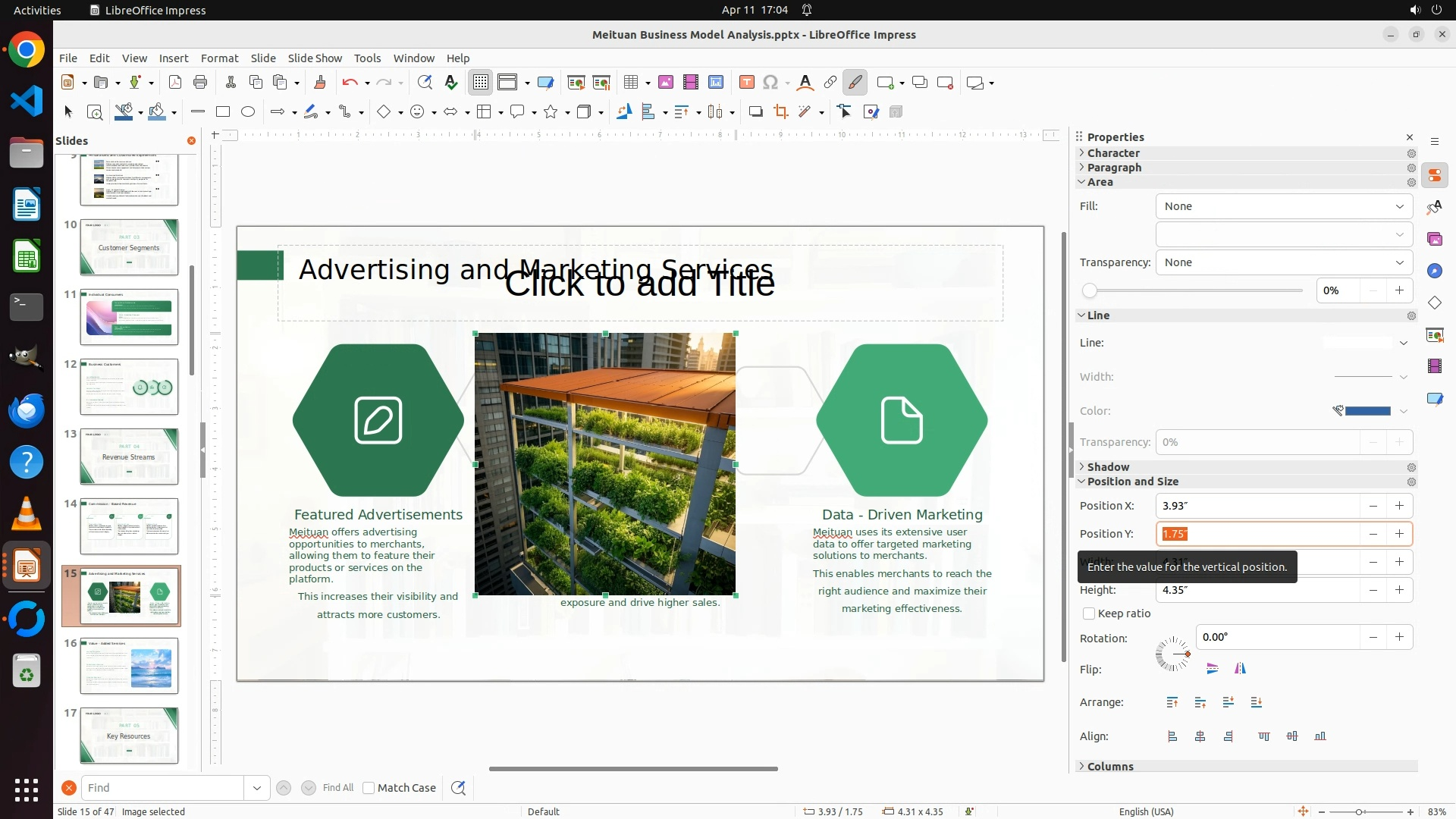Open the Slide Show menu
The width and height of the screenshot is (1456, 819).
tap(315, 58)
